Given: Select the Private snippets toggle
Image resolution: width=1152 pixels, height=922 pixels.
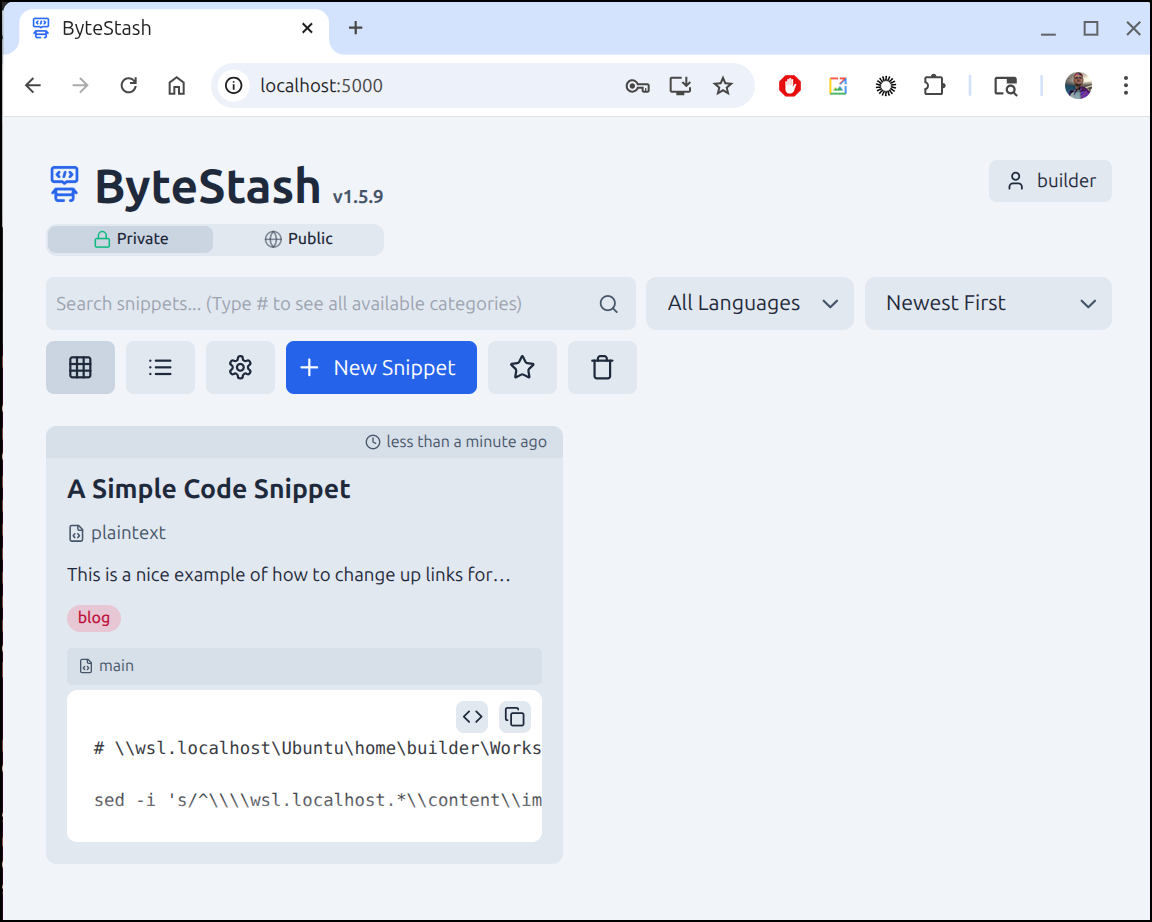Looking at the screenshot, I should pyautogui.click(x=131, y=239).
